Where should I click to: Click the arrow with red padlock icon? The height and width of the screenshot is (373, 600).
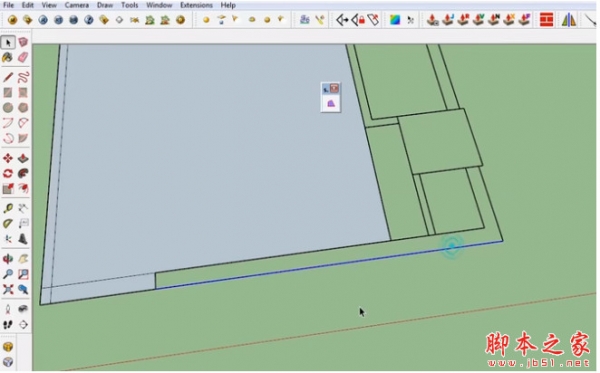[358, 20]
